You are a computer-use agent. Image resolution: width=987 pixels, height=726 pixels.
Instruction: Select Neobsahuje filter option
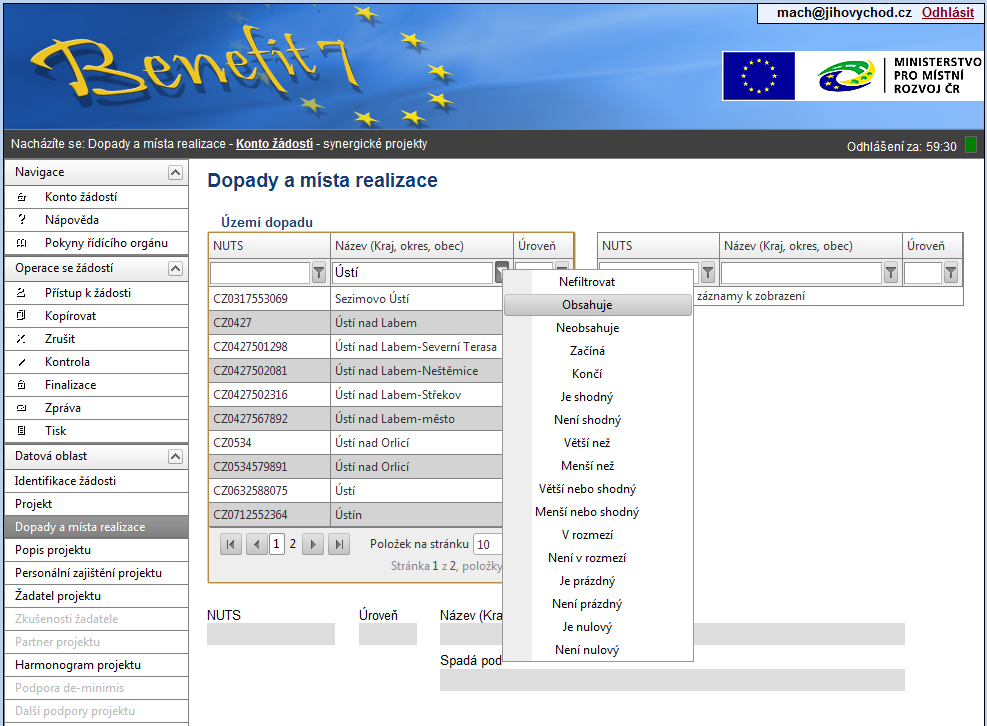[587, 328]
